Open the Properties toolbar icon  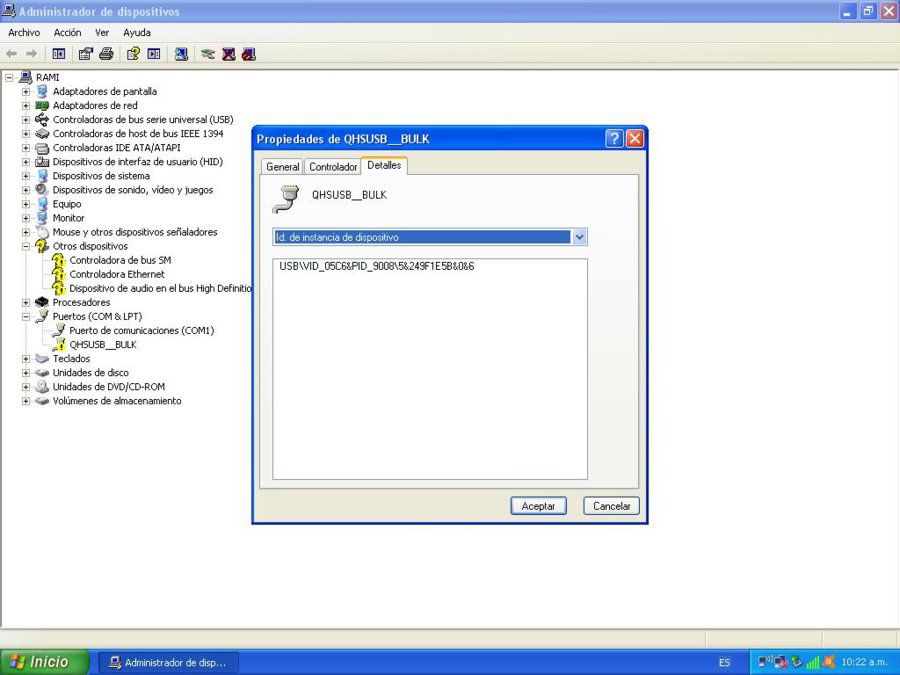[x=86, y=54]
